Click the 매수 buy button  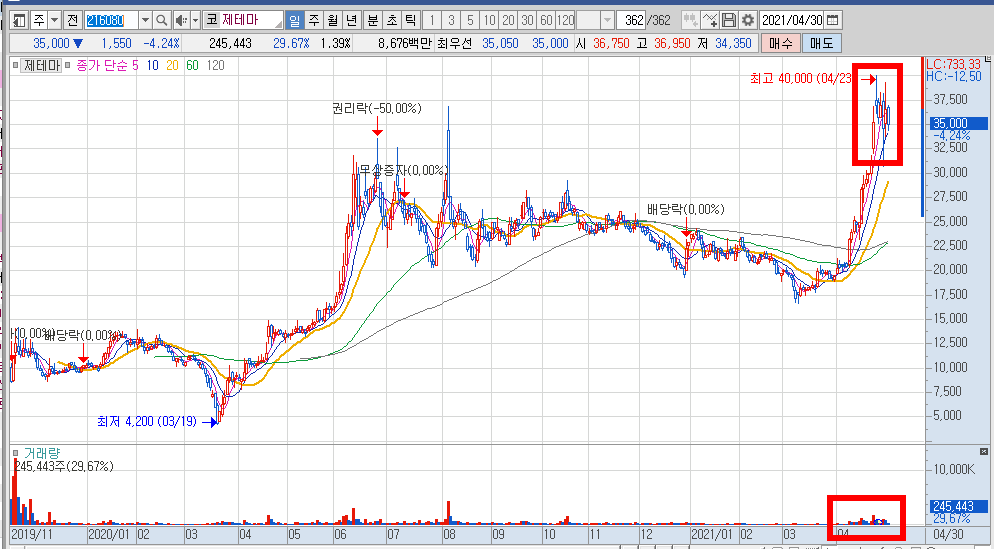(780, 44)
